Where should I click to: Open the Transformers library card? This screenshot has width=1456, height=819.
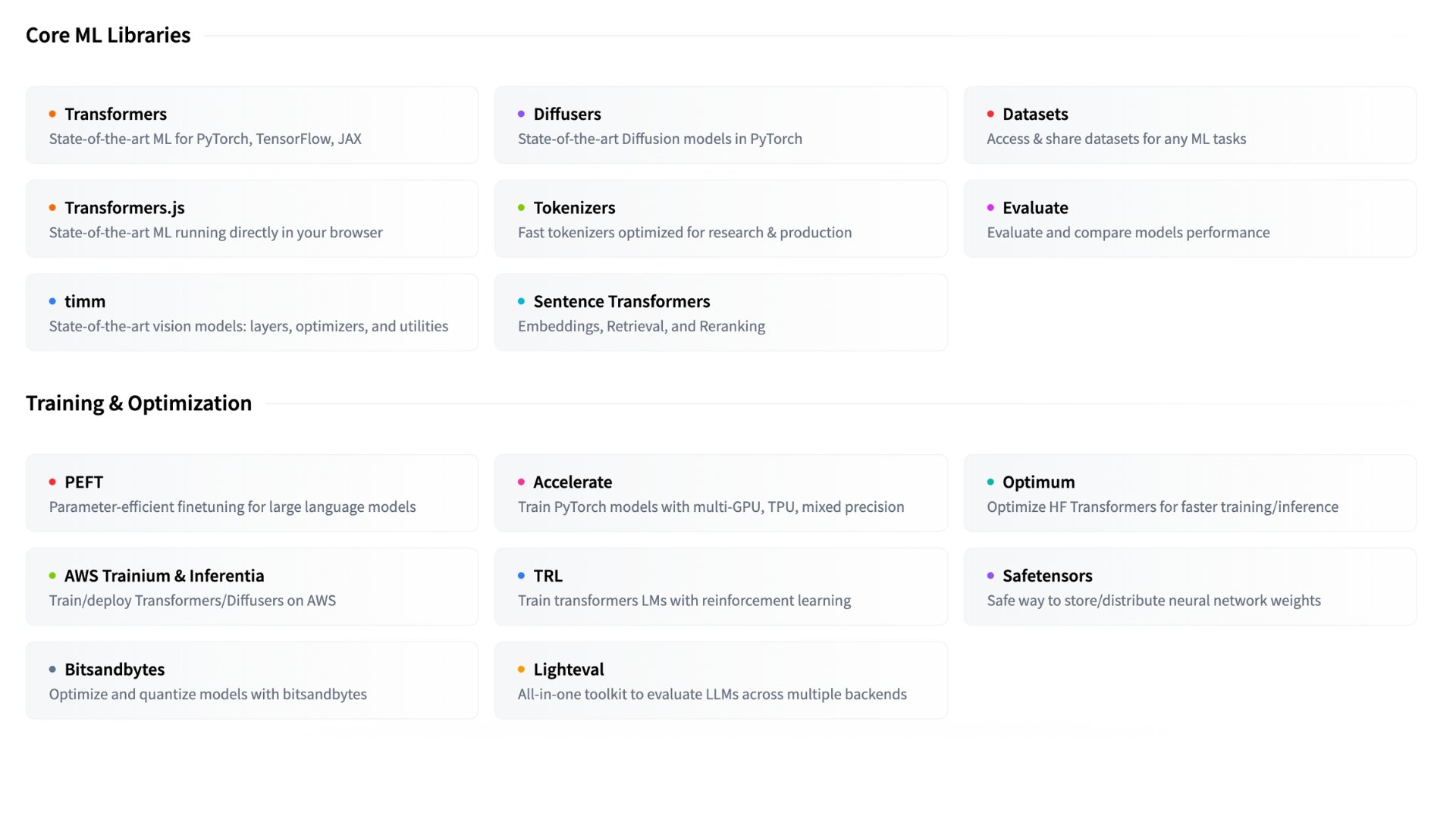click(x=252, y=125)
